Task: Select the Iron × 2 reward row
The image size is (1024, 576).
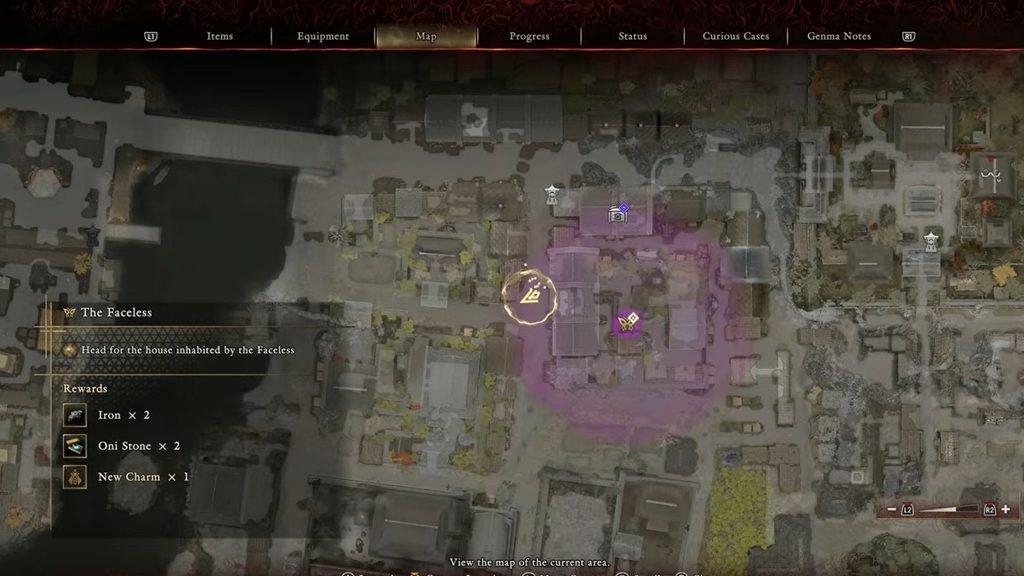Action: (x=106, y=415)
